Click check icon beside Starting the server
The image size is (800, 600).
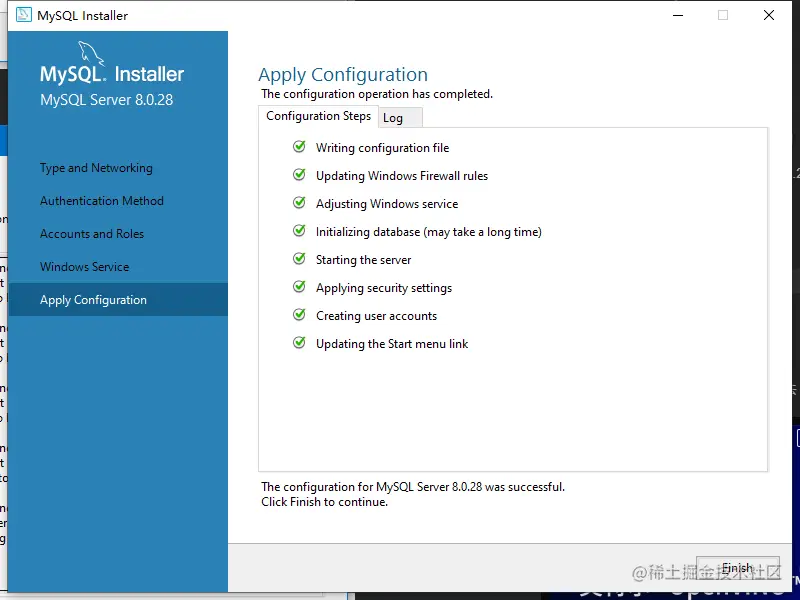click(299, 259)
